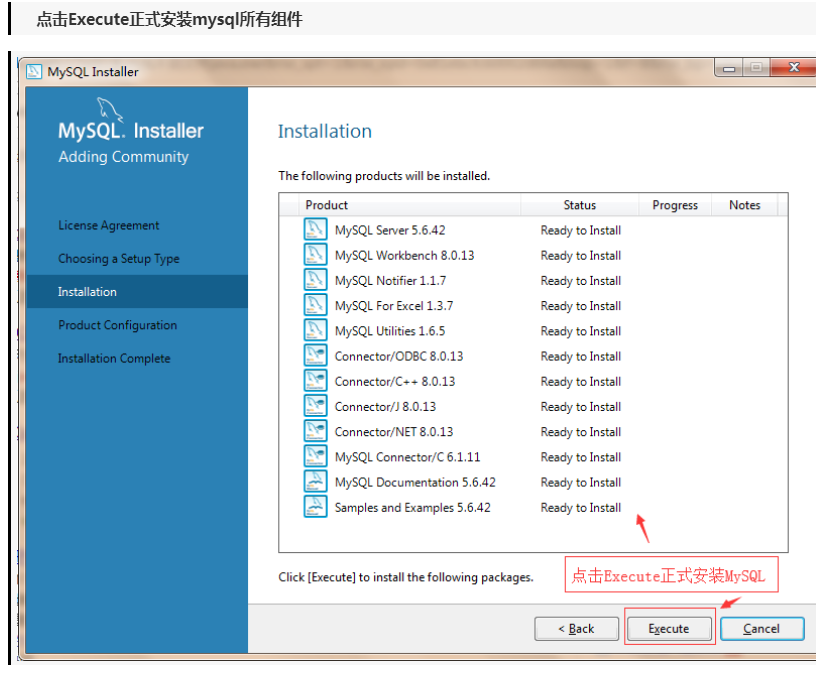
Task: Click the Adding Community subtitle
Action: click(123, 157)
